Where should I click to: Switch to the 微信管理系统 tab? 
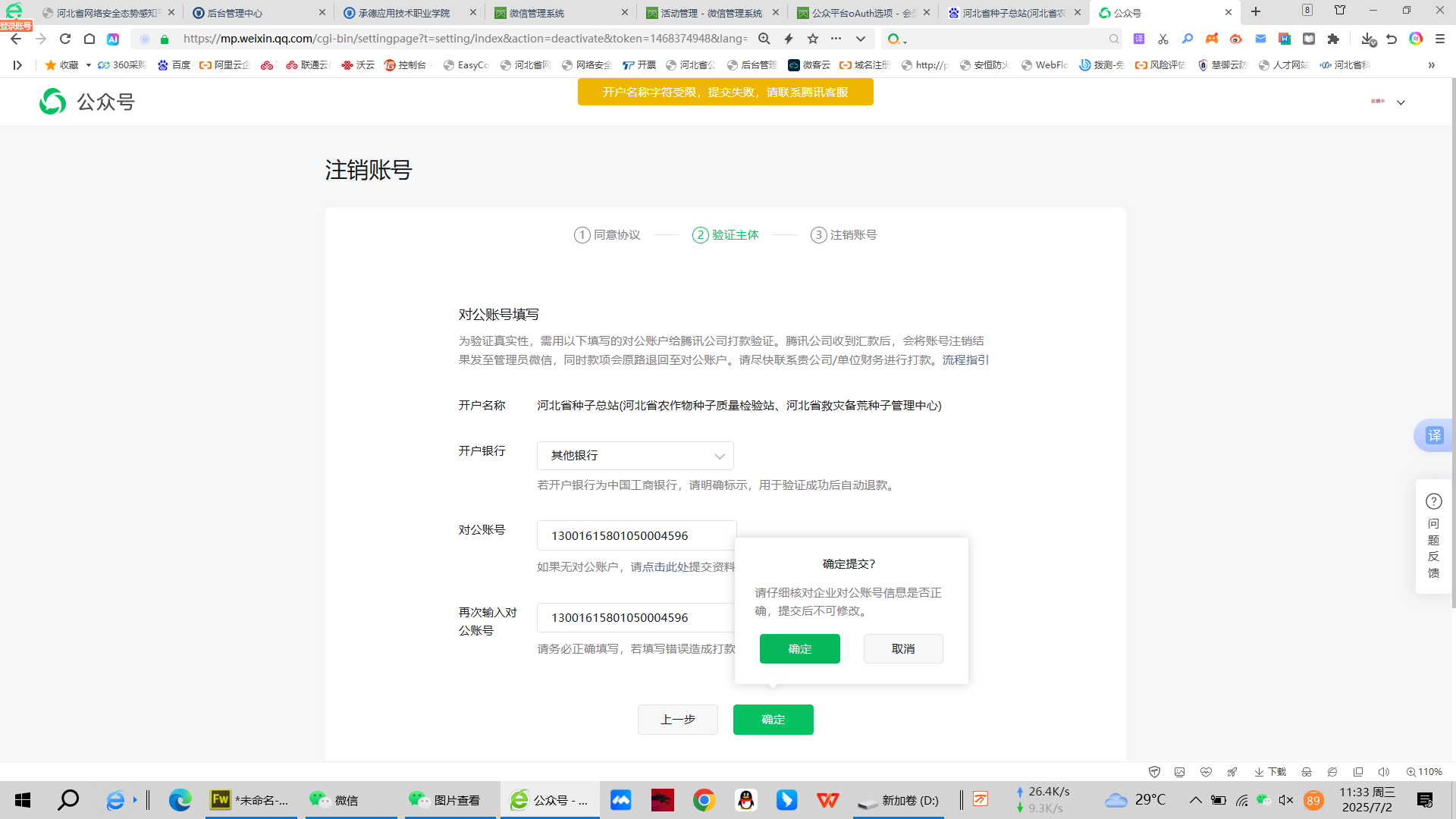536,13
